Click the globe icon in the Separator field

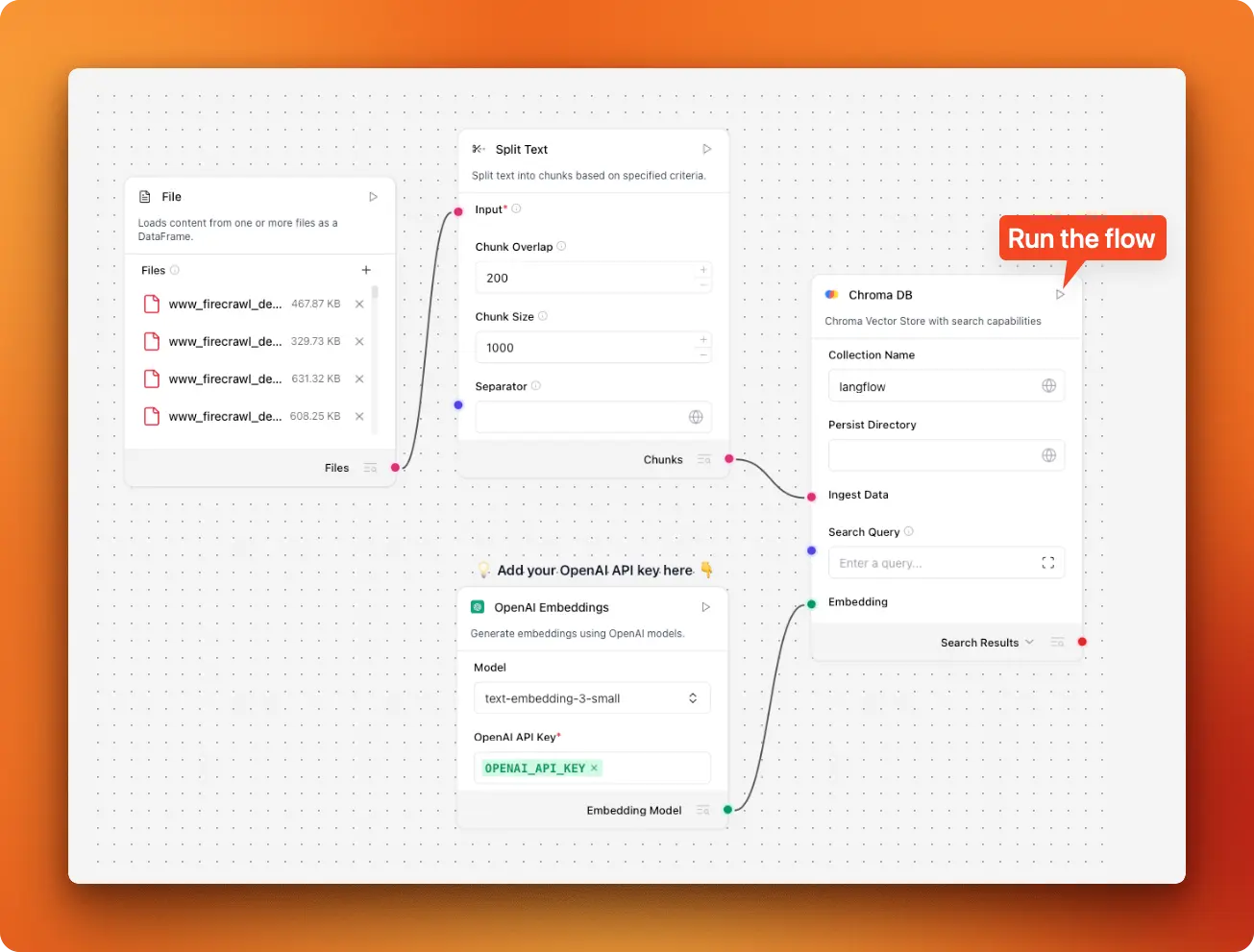(x=696, y=417)
